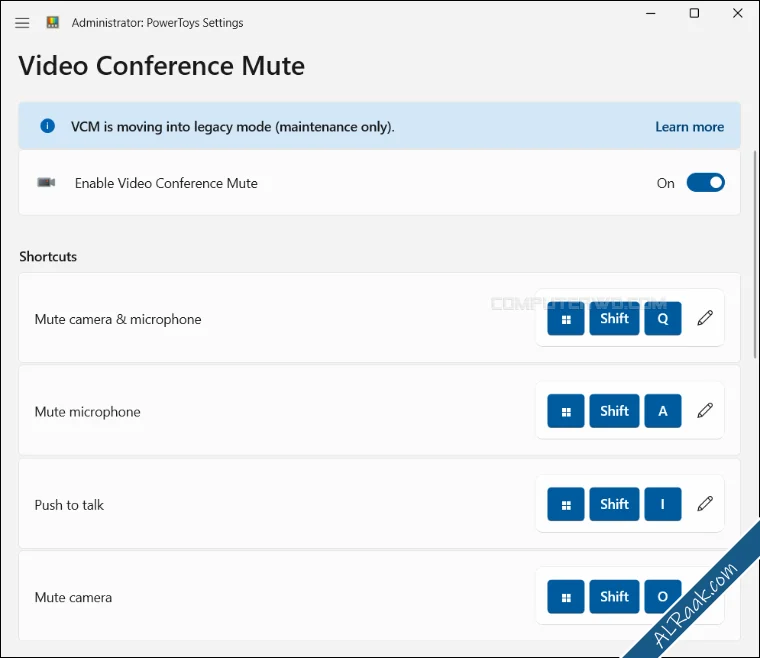Edit shortcut for Mute camera & microphone

point(705,318)
